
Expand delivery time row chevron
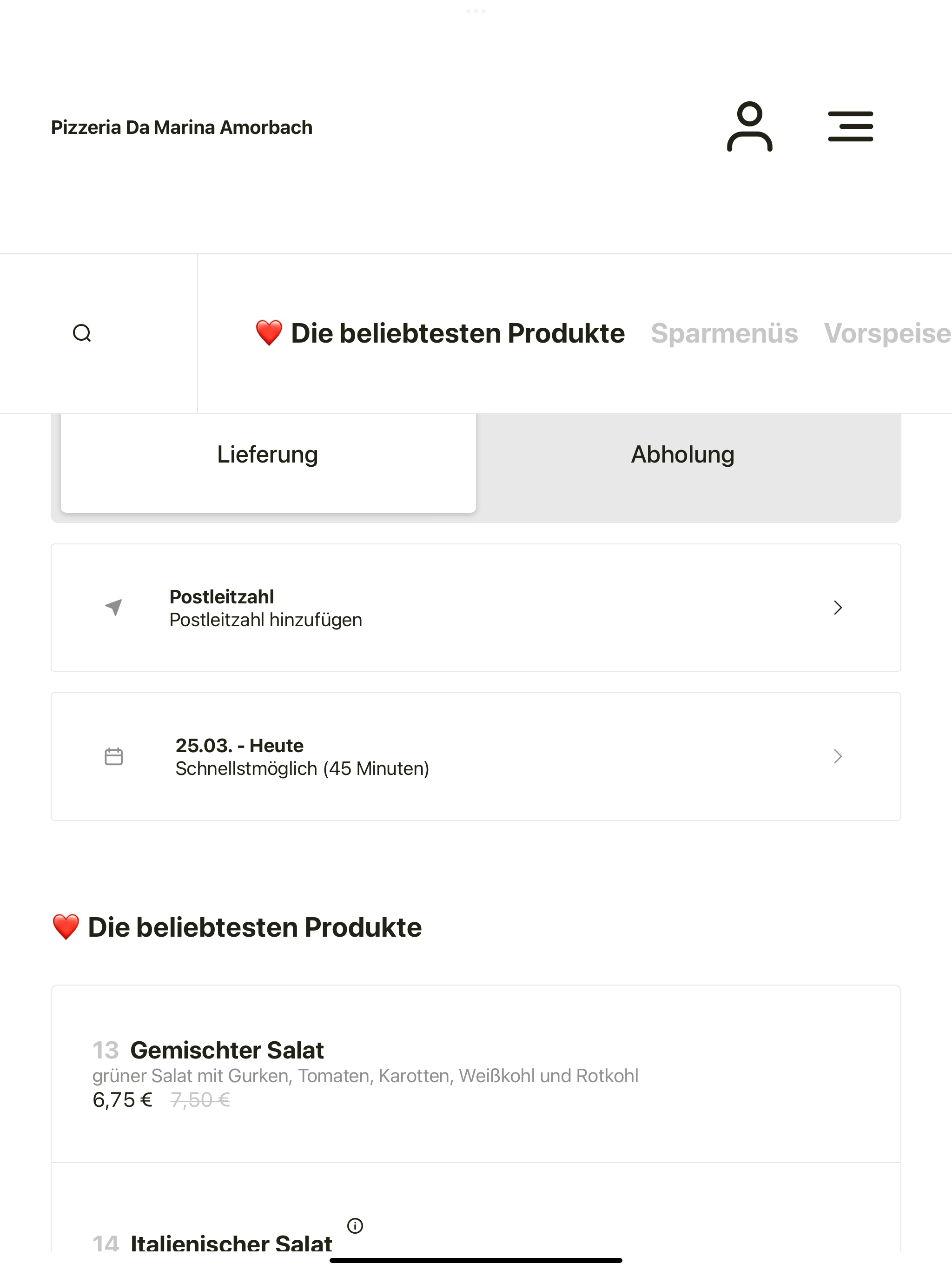click(838, 756)
